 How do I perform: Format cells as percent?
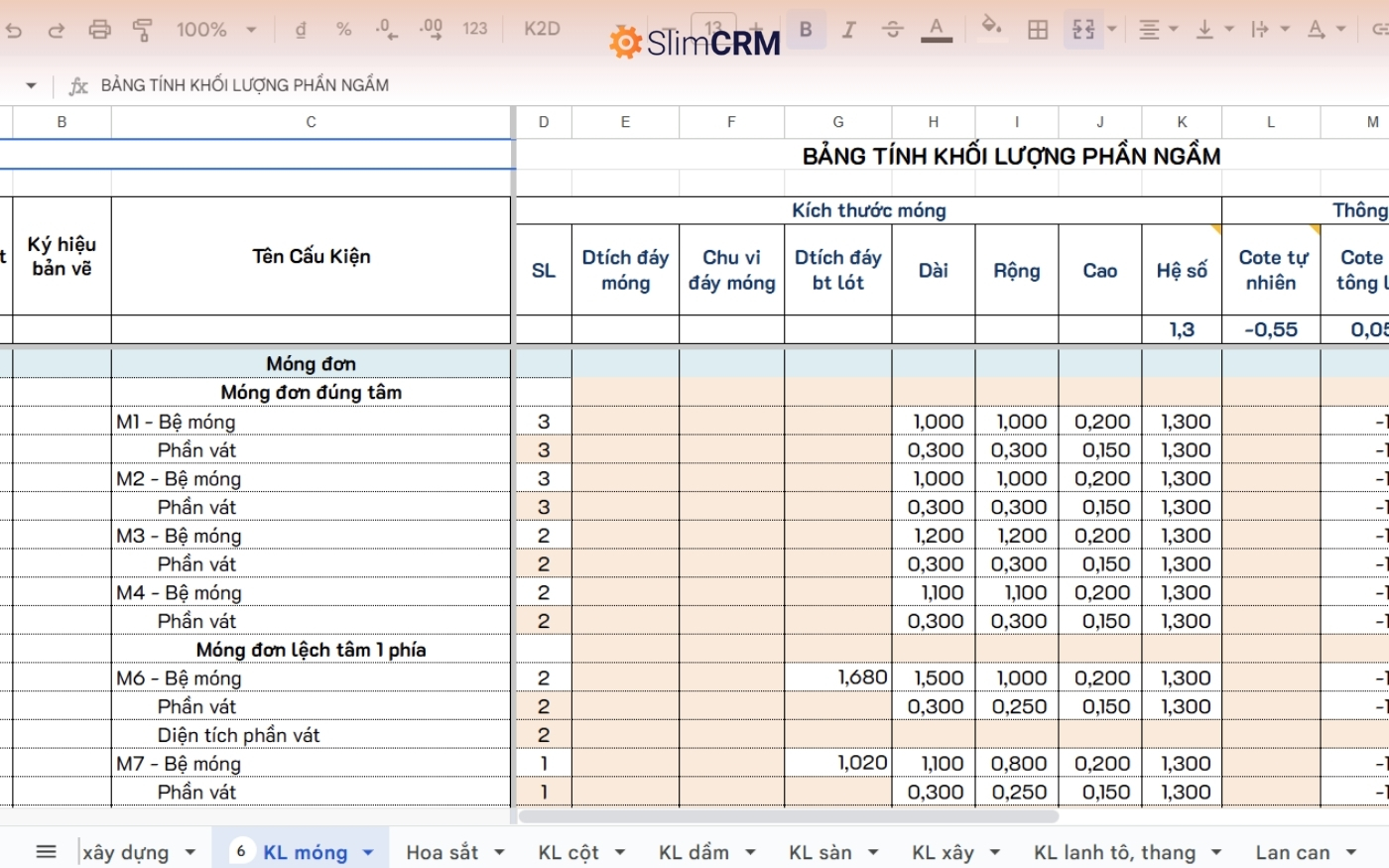click(343, 30)
